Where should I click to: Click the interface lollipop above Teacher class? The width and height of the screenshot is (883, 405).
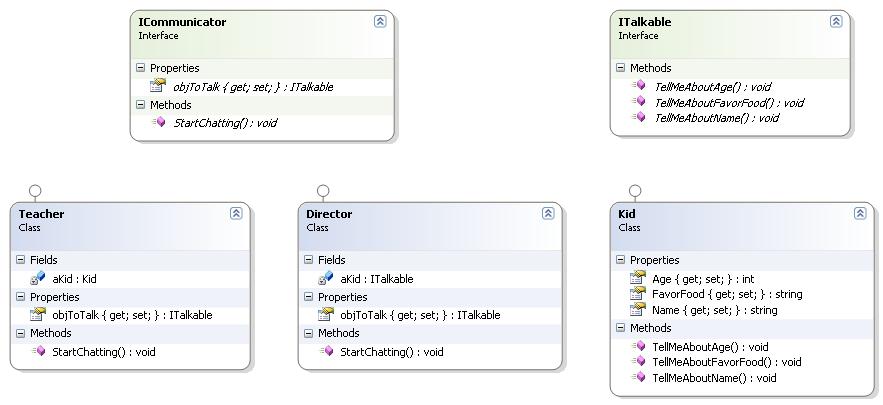pos(35,191)
